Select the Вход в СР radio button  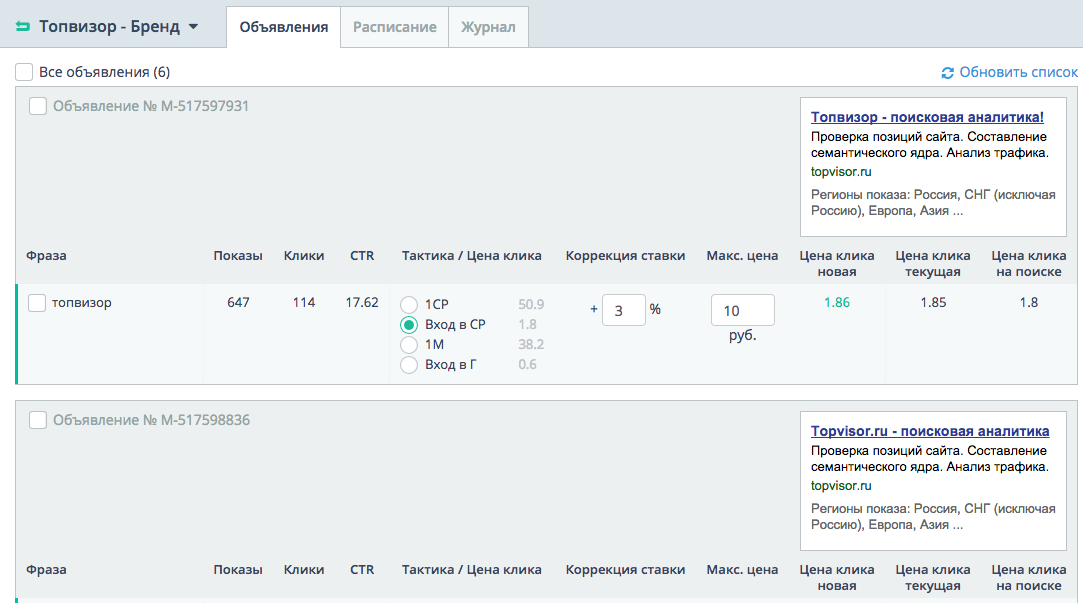(409, 325)
